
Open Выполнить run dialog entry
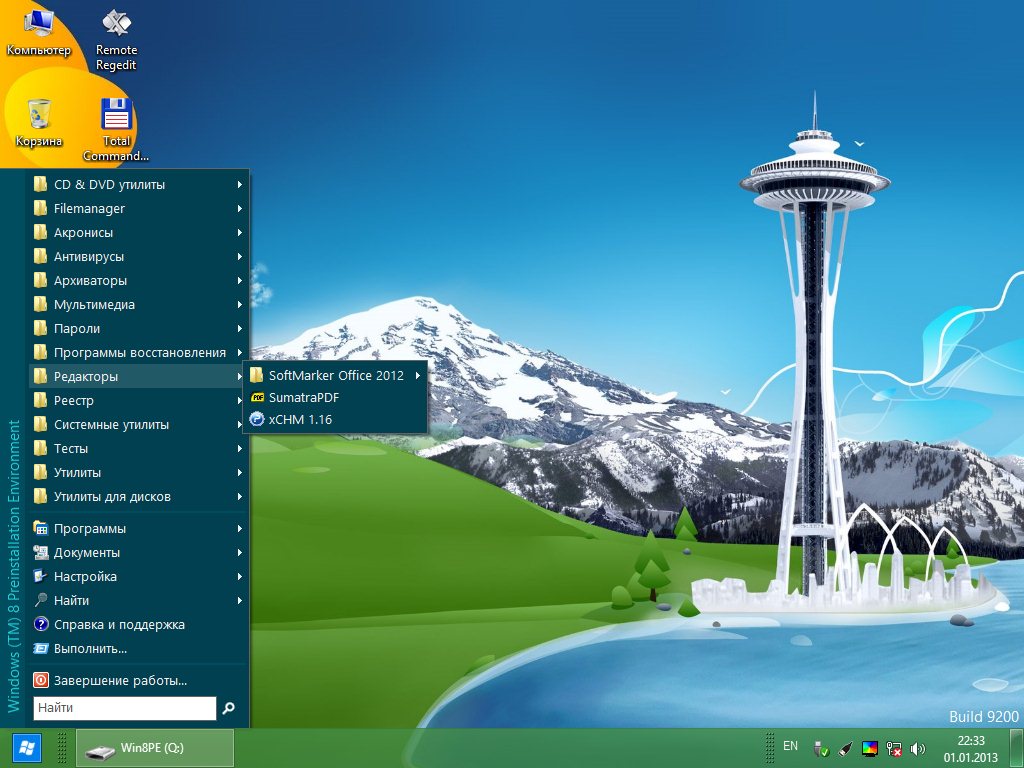(90, 648)
